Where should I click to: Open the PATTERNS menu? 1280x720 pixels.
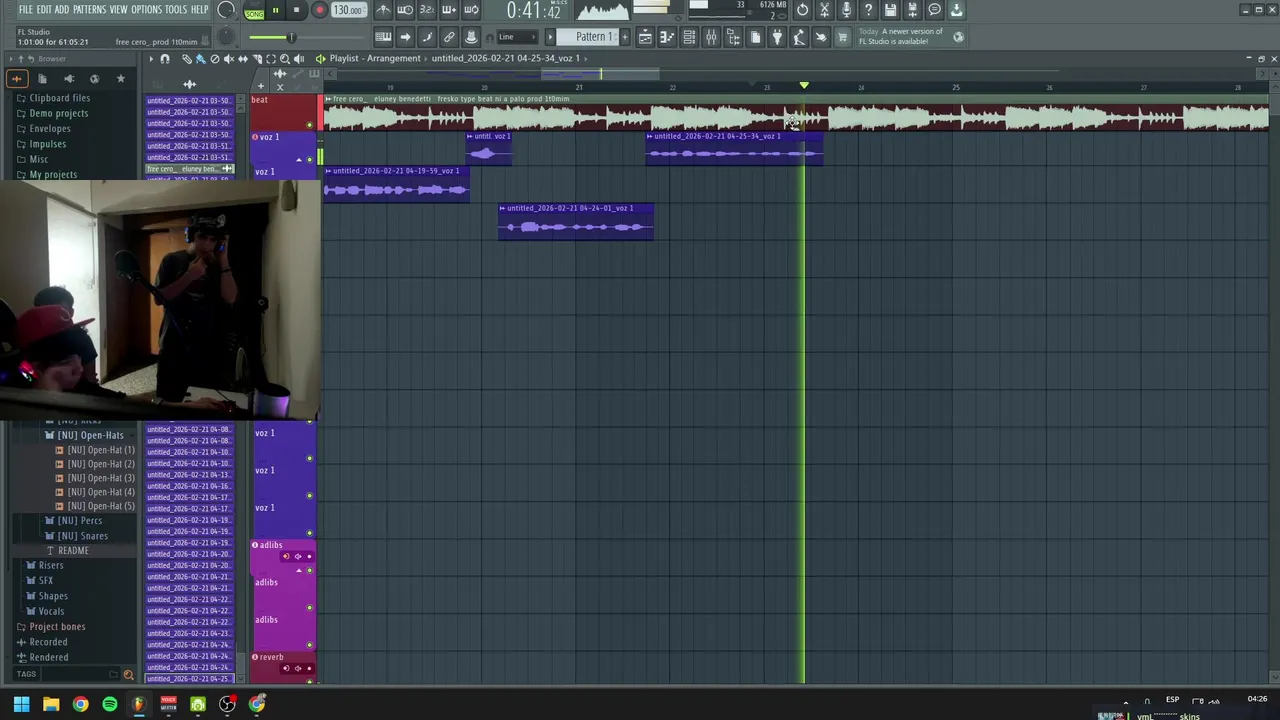[89, 9]
